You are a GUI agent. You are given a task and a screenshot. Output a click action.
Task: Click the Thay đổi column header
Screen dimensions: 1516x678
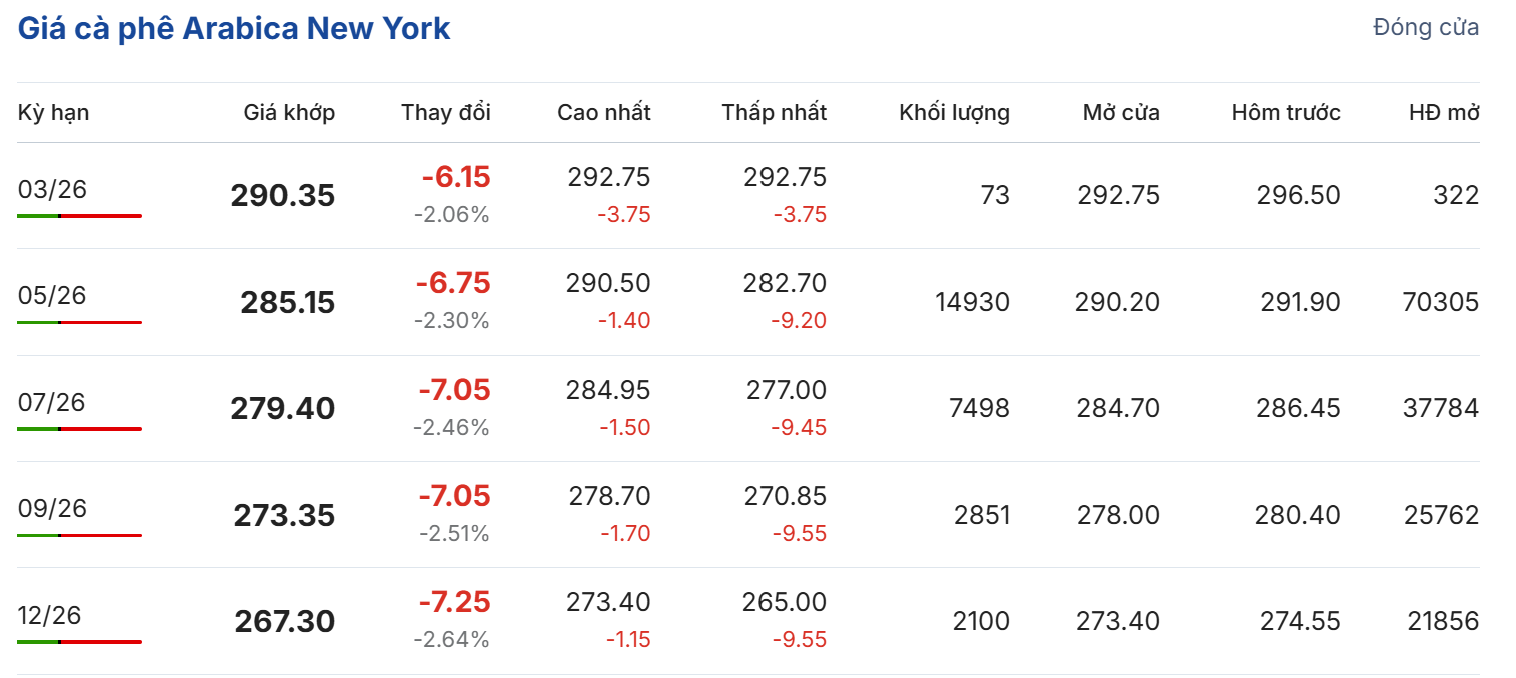446,112
